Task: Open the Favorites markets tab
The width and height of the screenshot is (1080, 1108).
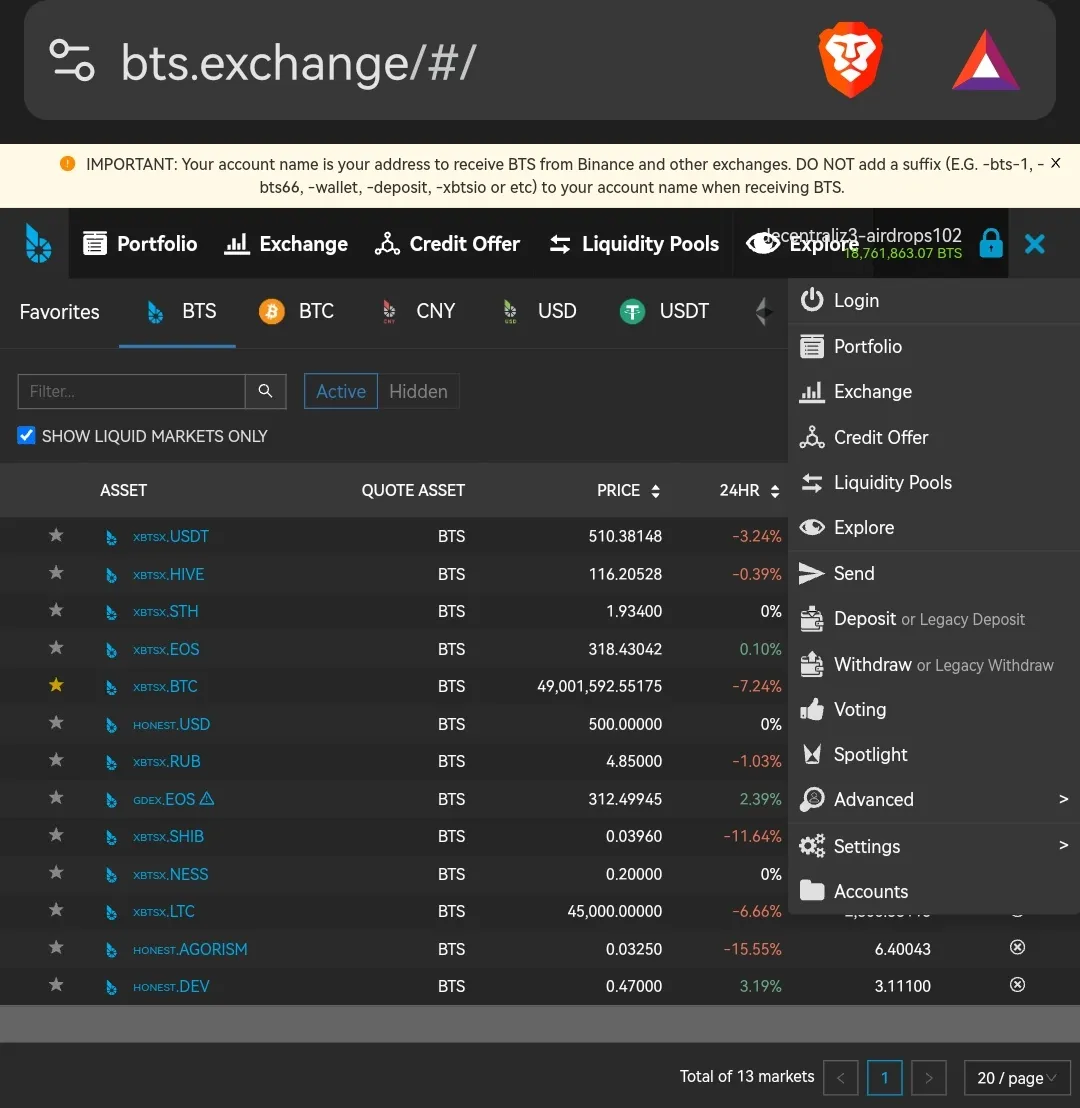Action: (59, 312)
